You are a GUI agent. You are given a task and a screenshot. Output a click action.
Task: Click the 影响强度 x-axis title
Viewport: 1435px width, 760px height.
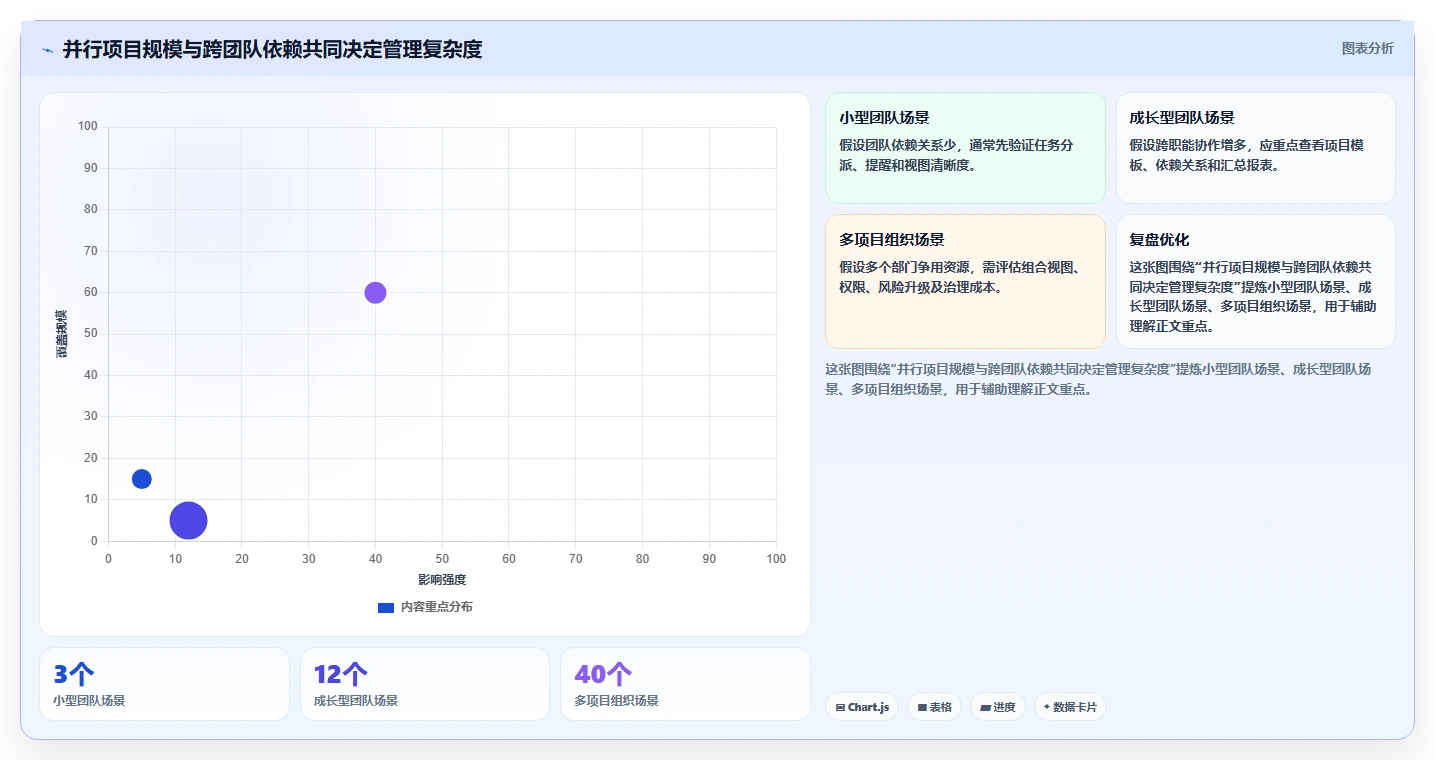(442, 580)
